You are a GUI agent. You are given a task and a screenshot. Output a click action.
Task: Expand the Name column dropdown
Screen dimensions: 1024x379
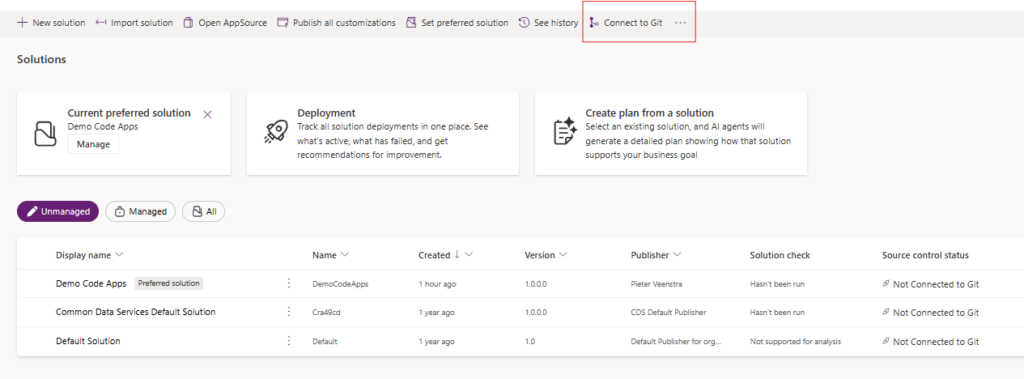(x=345, y=255)
